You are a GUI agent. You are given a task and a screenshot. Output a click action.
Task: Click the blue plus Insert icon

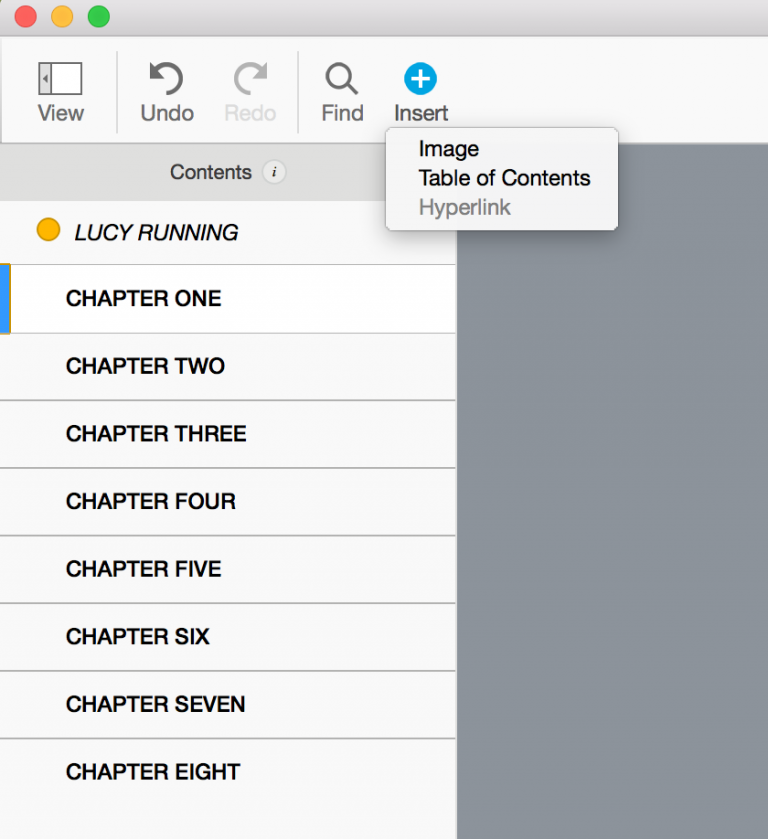420,78
